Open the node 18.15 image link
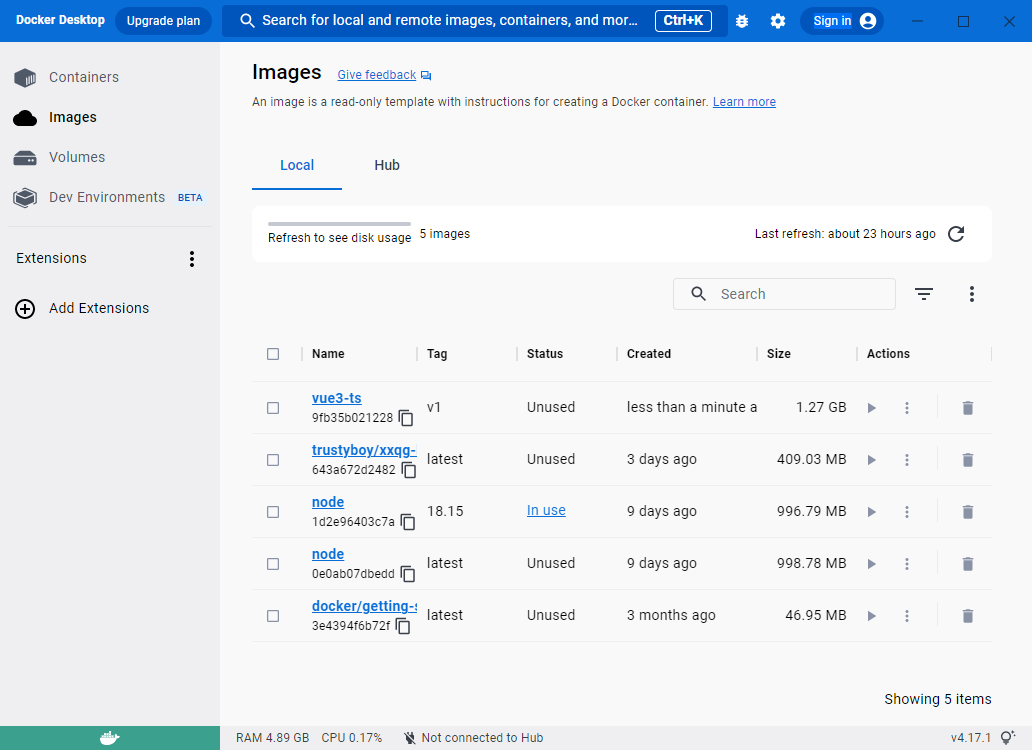The height and width of the screenshot is (750, 1032). [x=328, y=502]
